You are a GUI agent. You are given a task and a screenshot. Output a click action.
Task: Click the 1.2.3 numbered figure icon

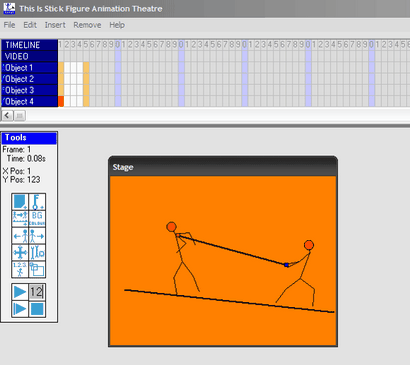(20, 269)
